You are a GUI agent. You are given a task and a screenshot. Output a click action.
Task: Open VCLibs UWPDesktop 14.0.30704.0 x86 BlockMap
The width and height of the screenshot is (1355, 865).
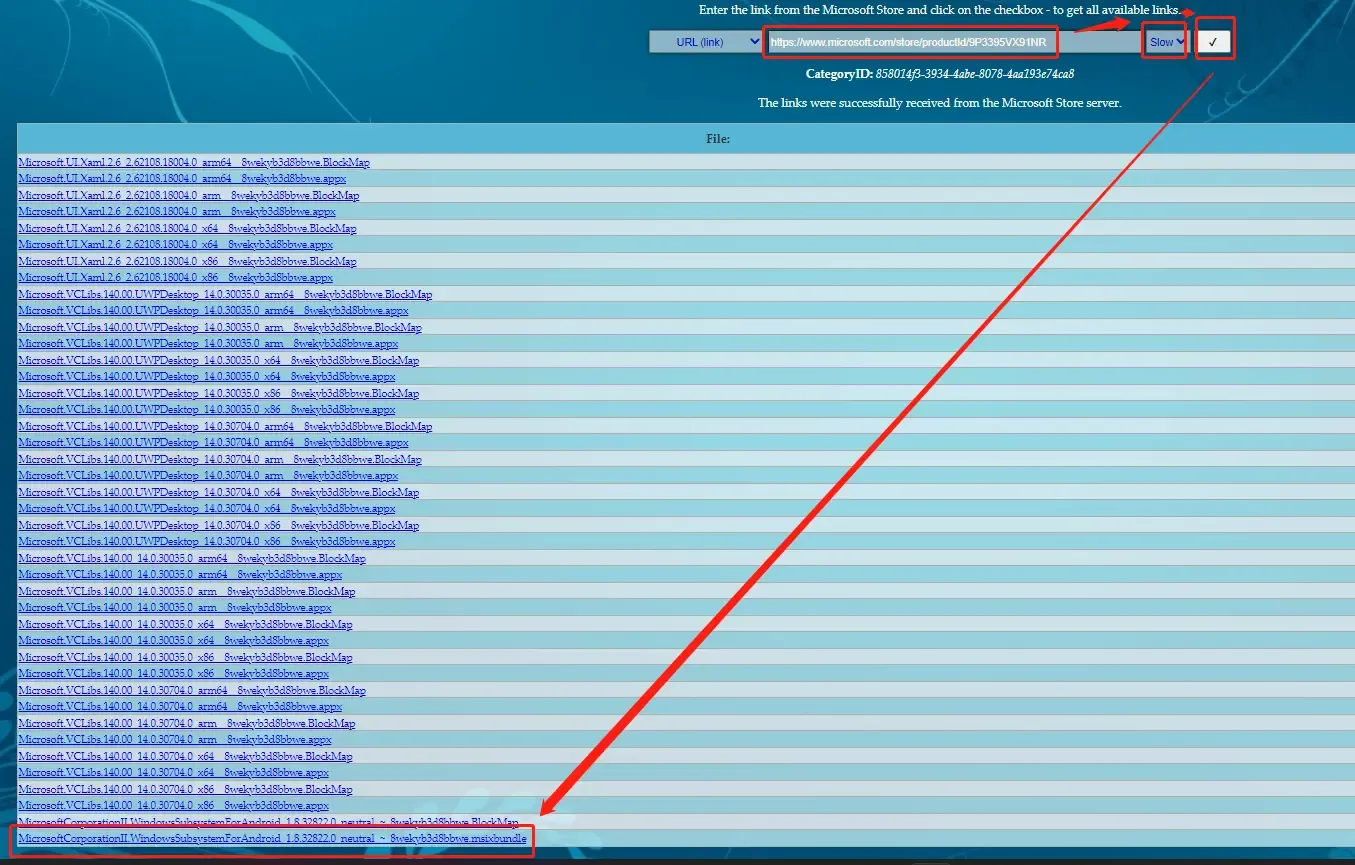tap(218, 525)
